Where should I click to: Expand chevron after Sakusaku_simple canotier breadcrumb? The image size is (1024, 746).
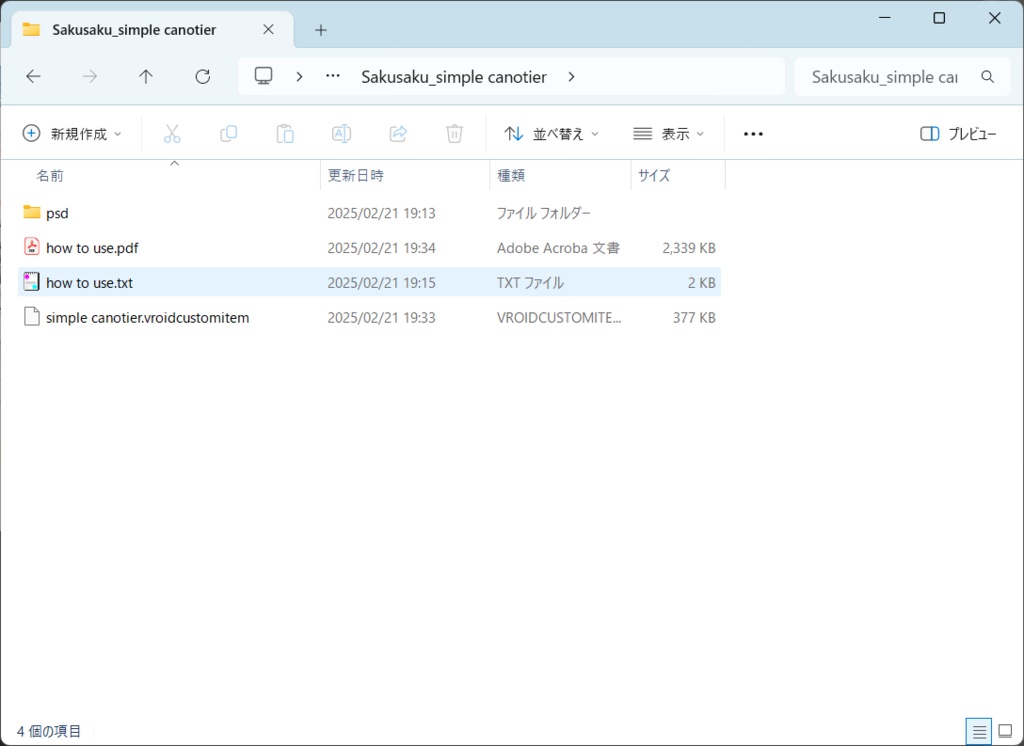pyautogui.click(x=571, y=76)
